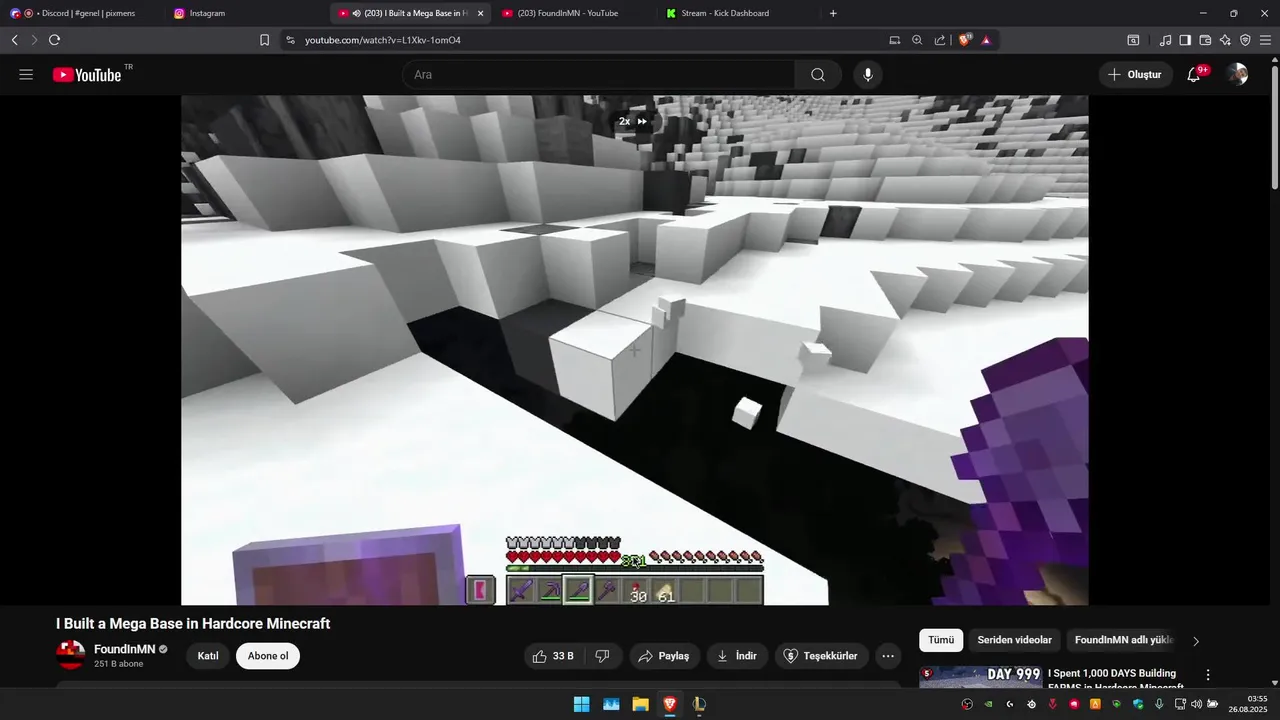The width and height of the screenshot is (1280, 720).
Task: Focus the YouTube Ara search field
Action: coord(598,75)
